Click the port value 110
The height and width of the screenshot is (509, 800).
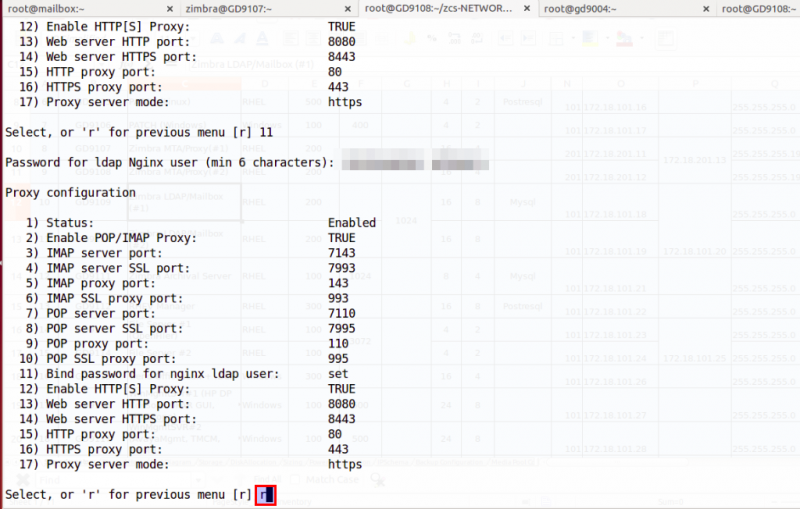pos(338,344)
